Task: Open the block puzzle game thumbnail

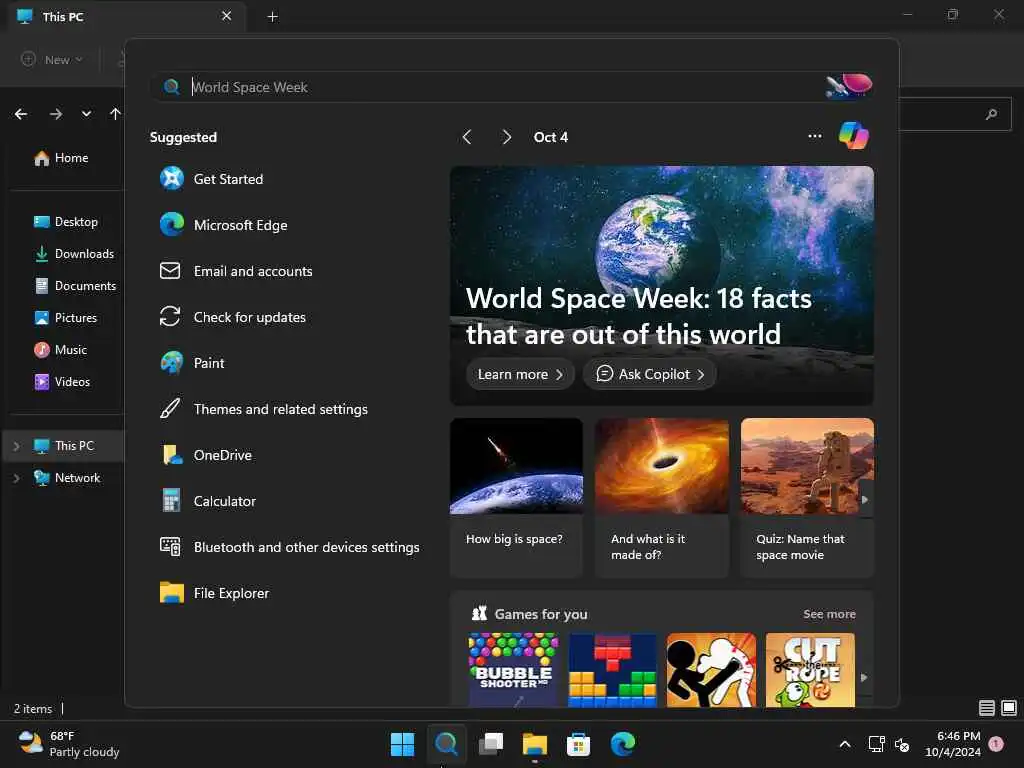Action: click(612, 670)
